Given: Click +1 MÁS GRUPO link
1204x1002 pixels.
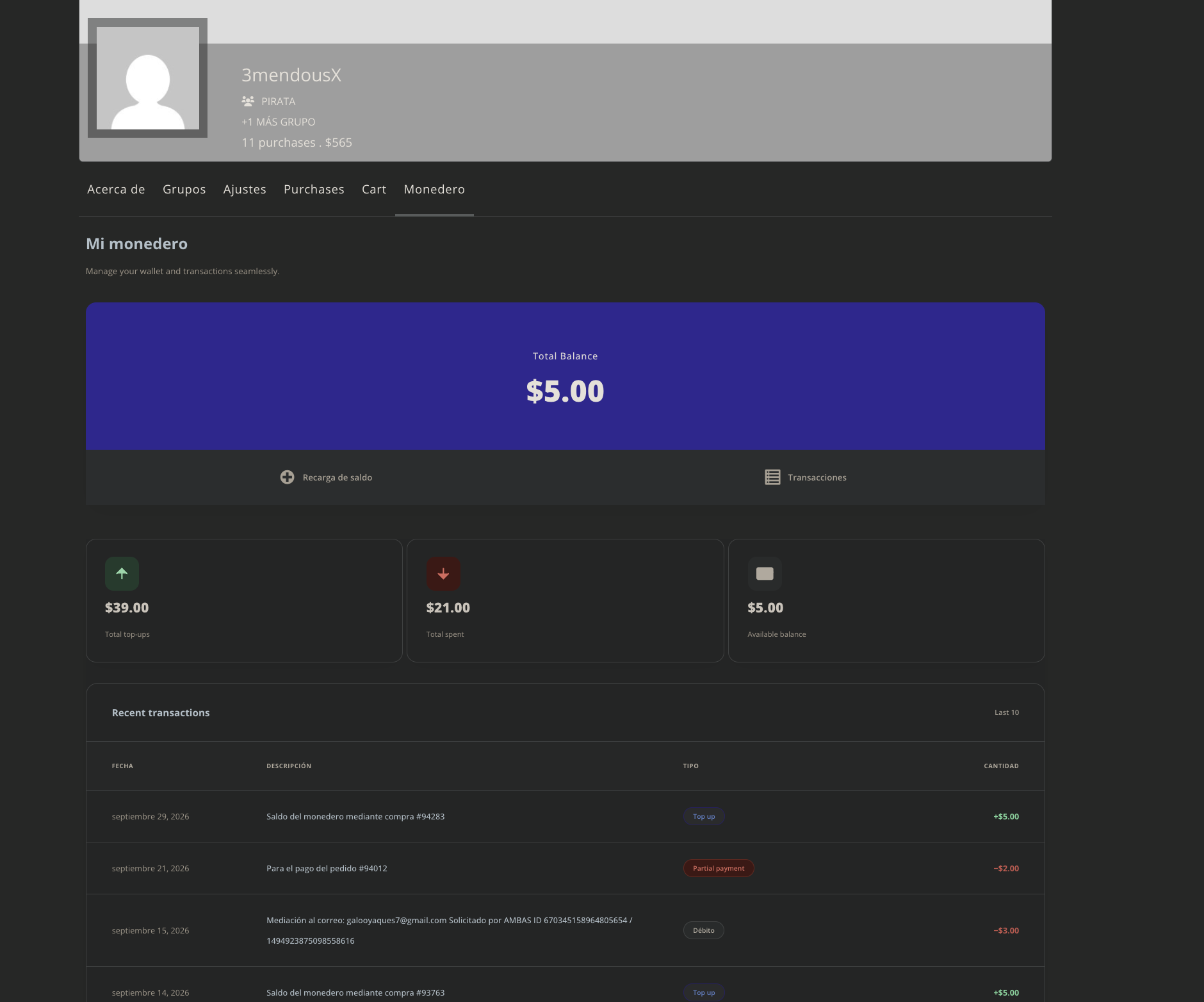Looking at the screenshot, I should [x=278, y=122].
